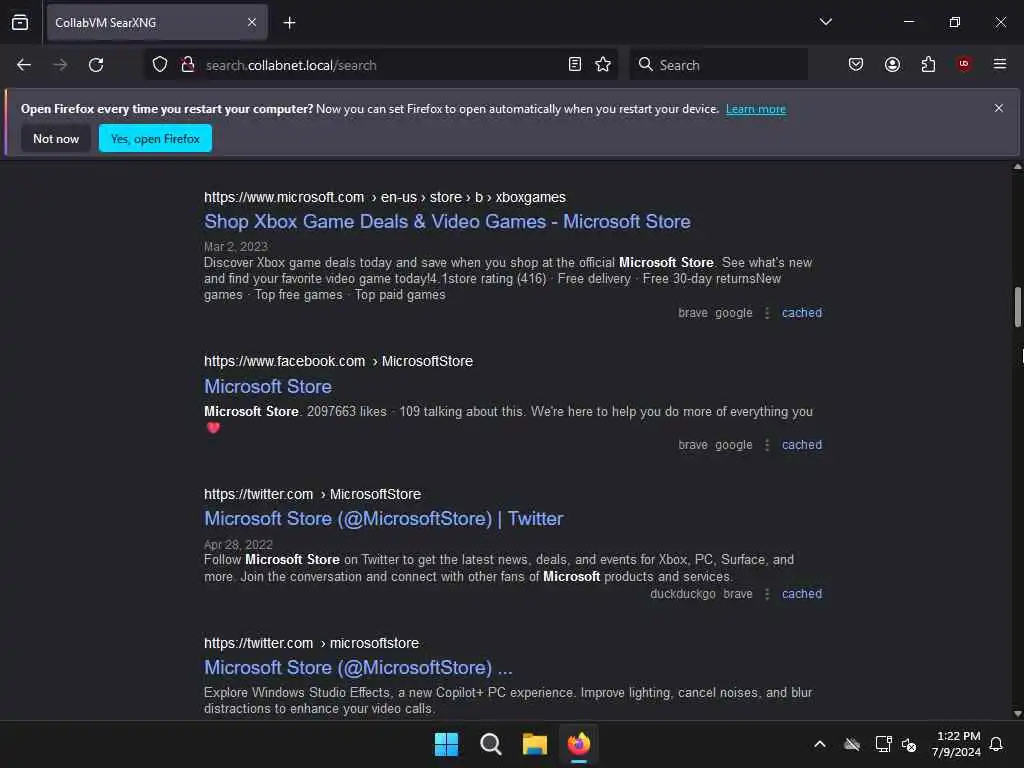Reload the current page
Viewport: 1024px width, 768px height.
[x=96, y=65]
